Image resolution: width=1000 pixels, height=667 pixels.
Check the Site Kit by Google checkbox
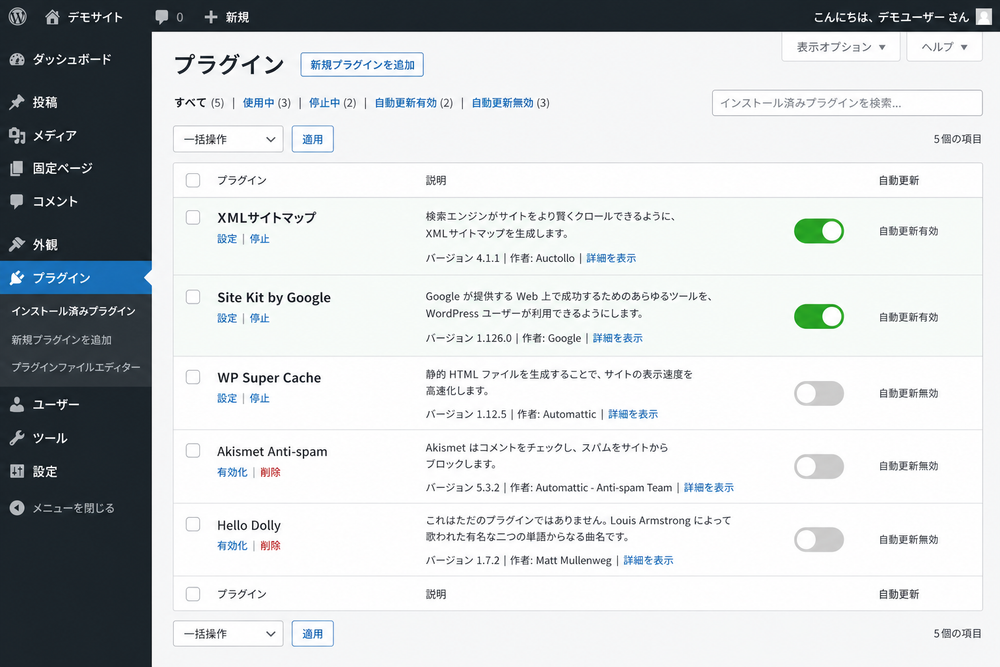[x=193, y=297]
